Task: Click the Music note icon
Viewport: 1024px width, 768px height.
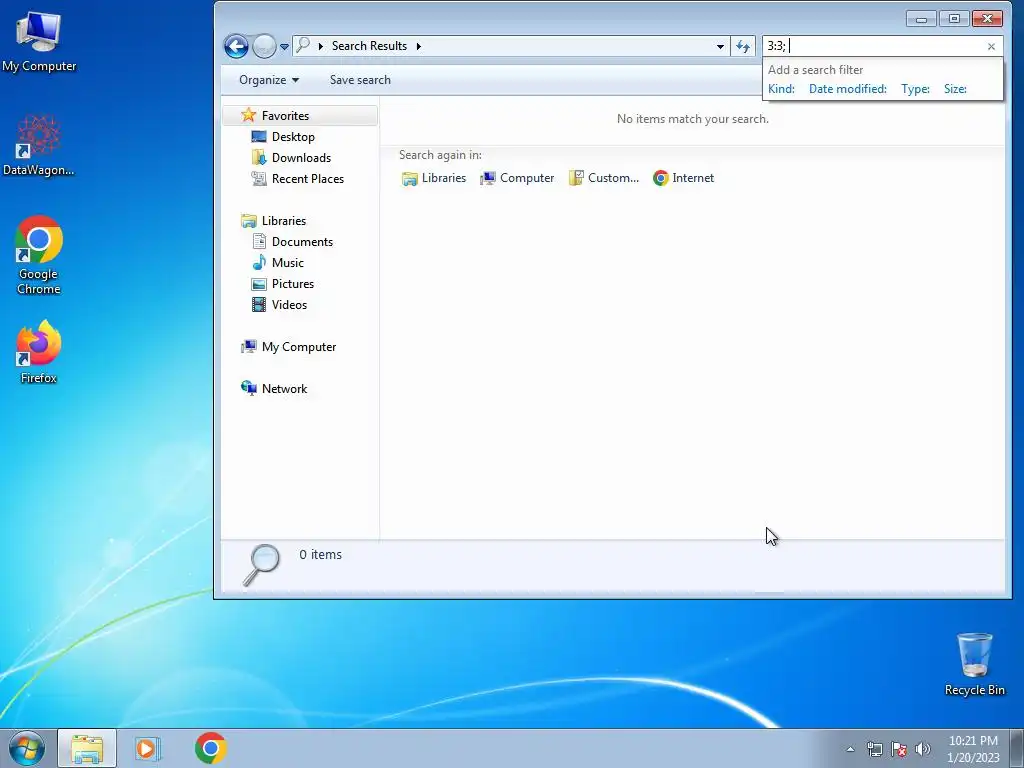Action: tap(259, 263)
